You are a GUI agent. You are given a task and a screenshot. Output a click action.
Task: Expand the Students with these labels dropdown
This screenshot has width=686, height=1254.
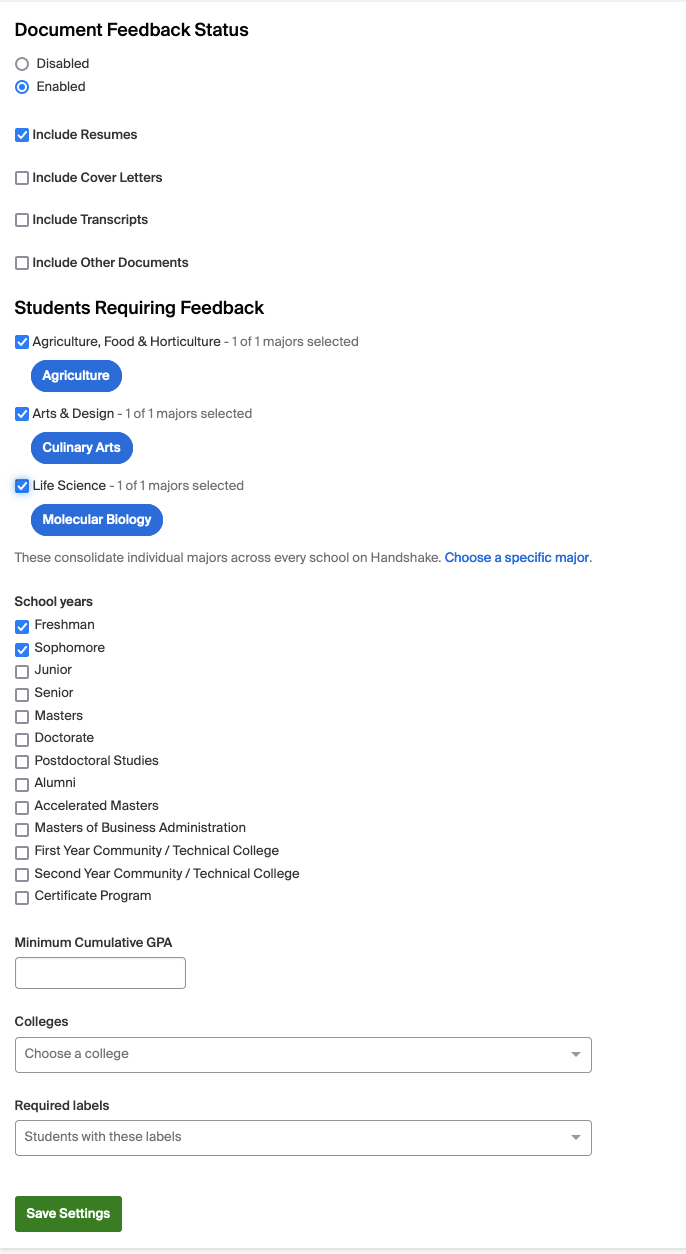(x=303, y=1137)
